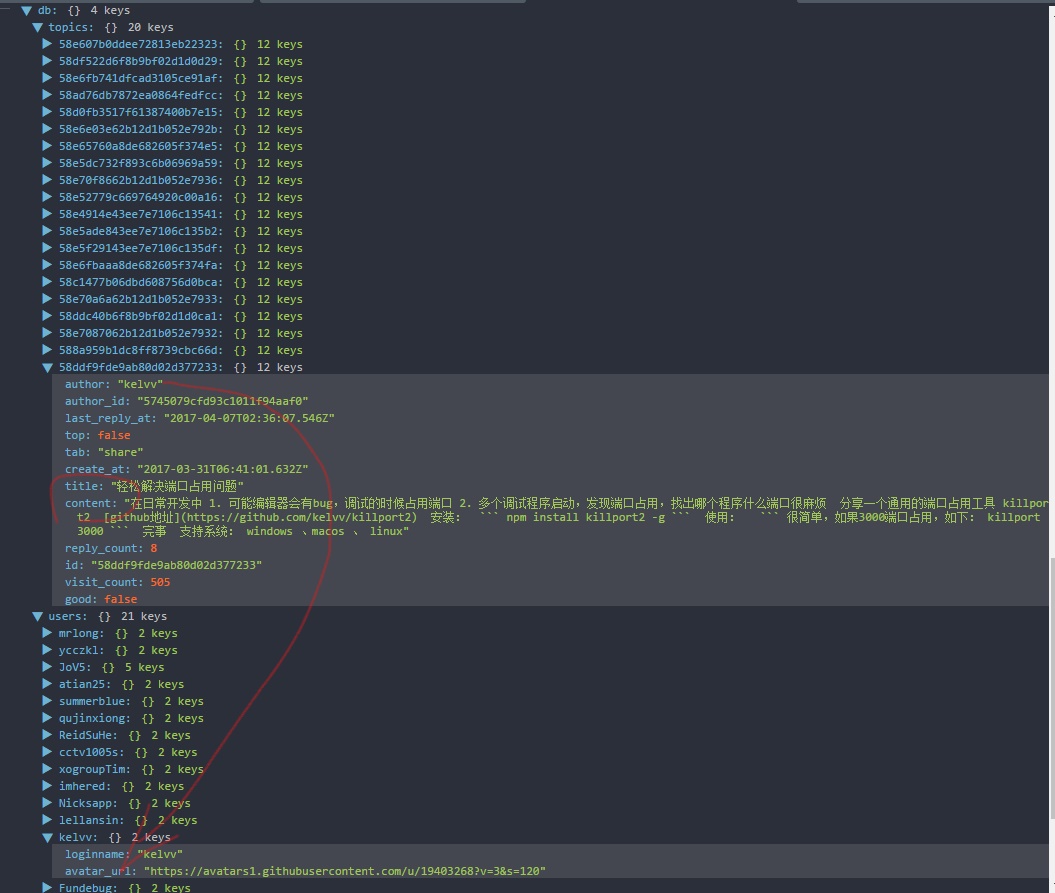Expand the lellansin user entry
The image size is (1055, 893).
47,820
